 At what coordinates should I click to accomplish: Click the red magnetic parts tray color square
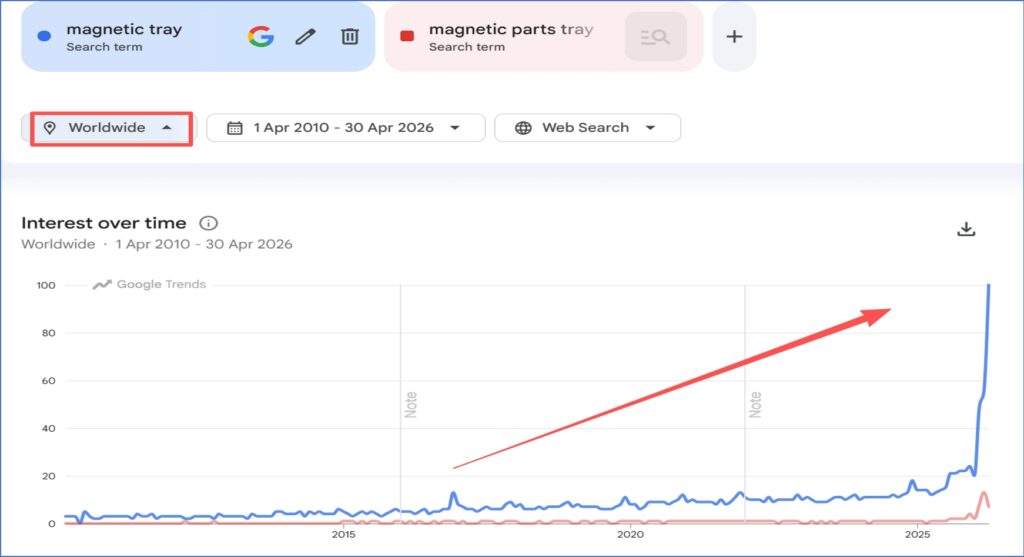(x=407, y=36)
